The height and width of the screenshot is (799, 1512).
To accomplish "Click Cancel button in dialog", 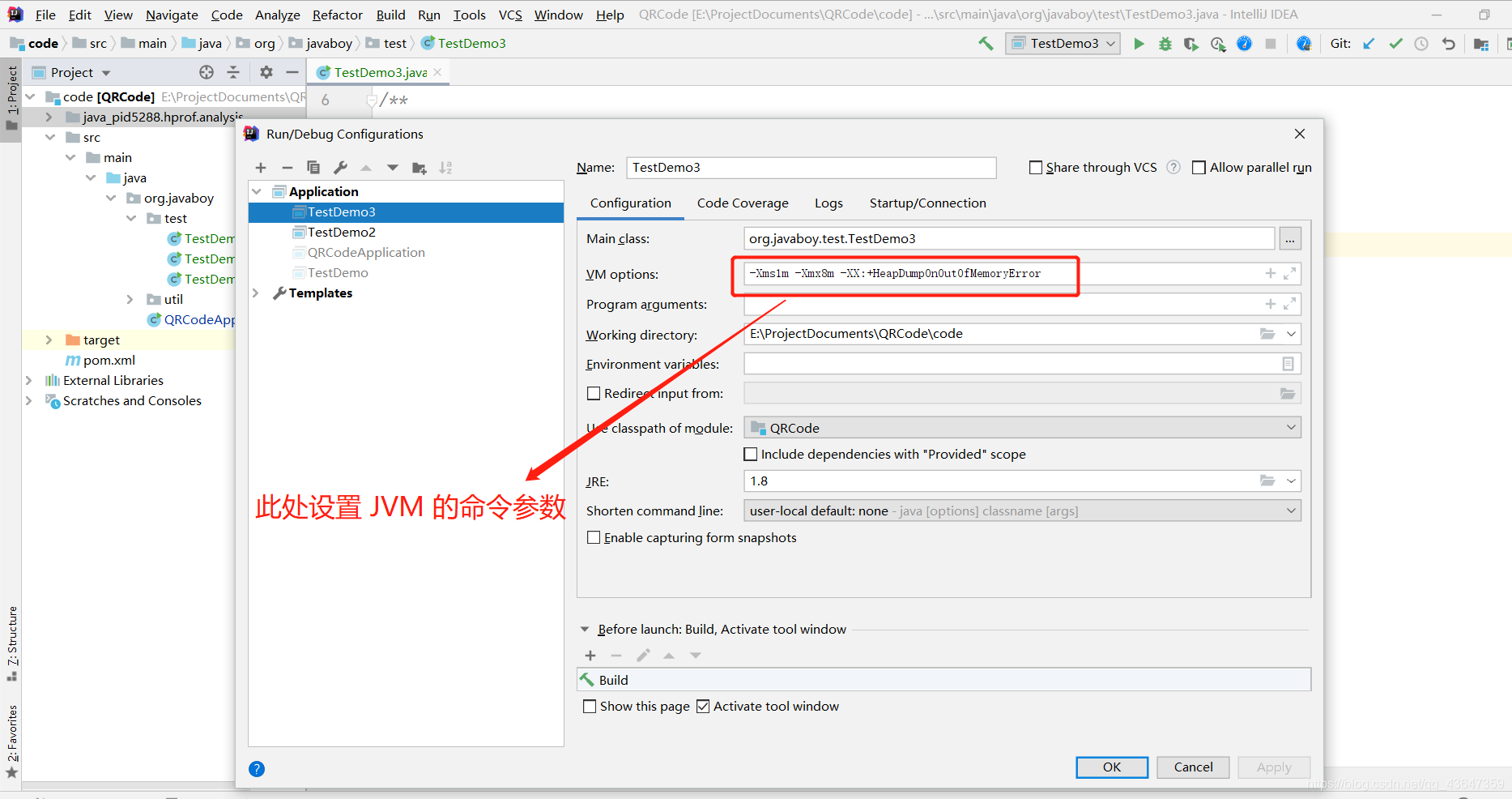I will [1193, 767].
